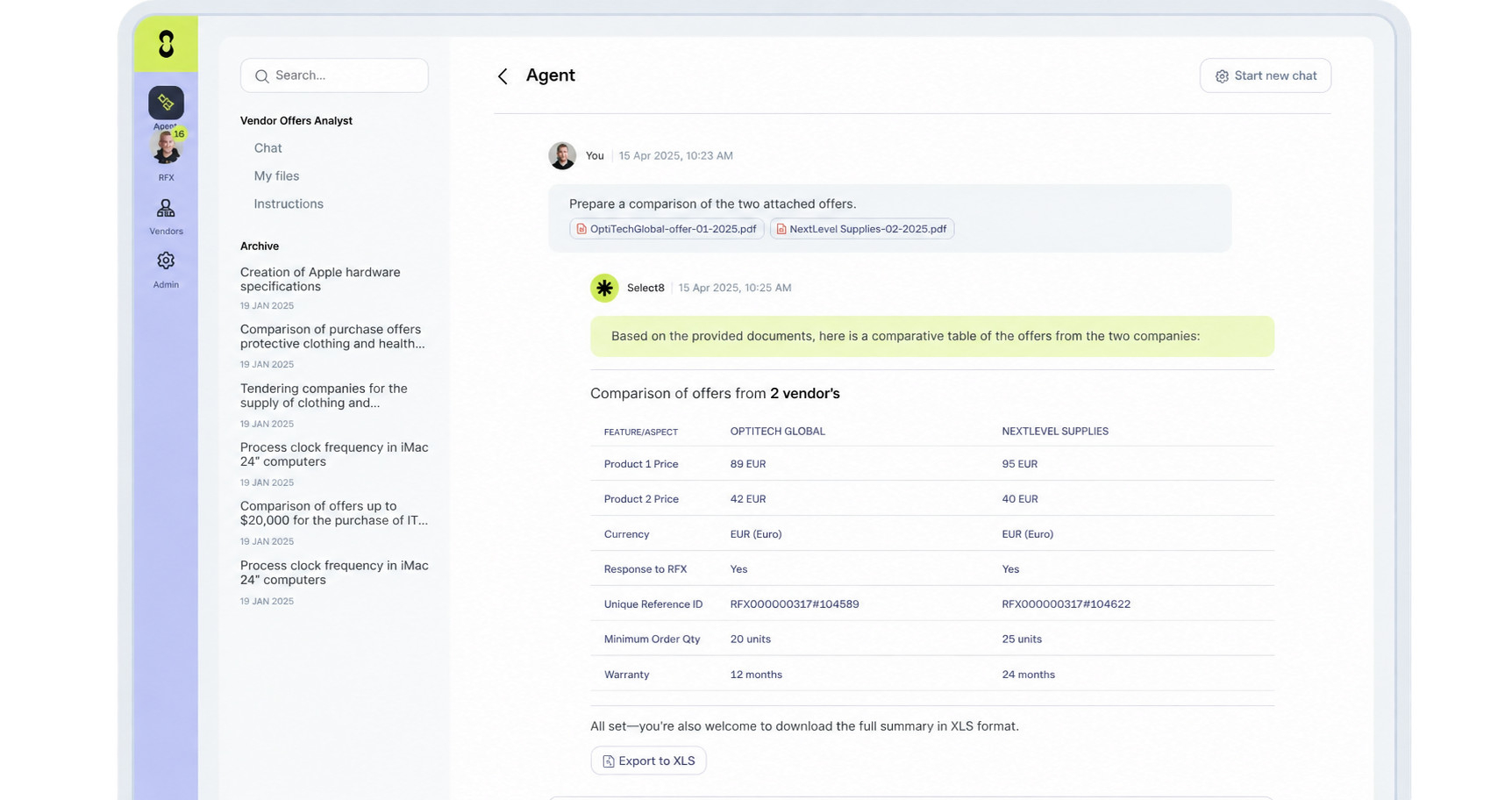Click the You user avatar in chat

(562, 155)
